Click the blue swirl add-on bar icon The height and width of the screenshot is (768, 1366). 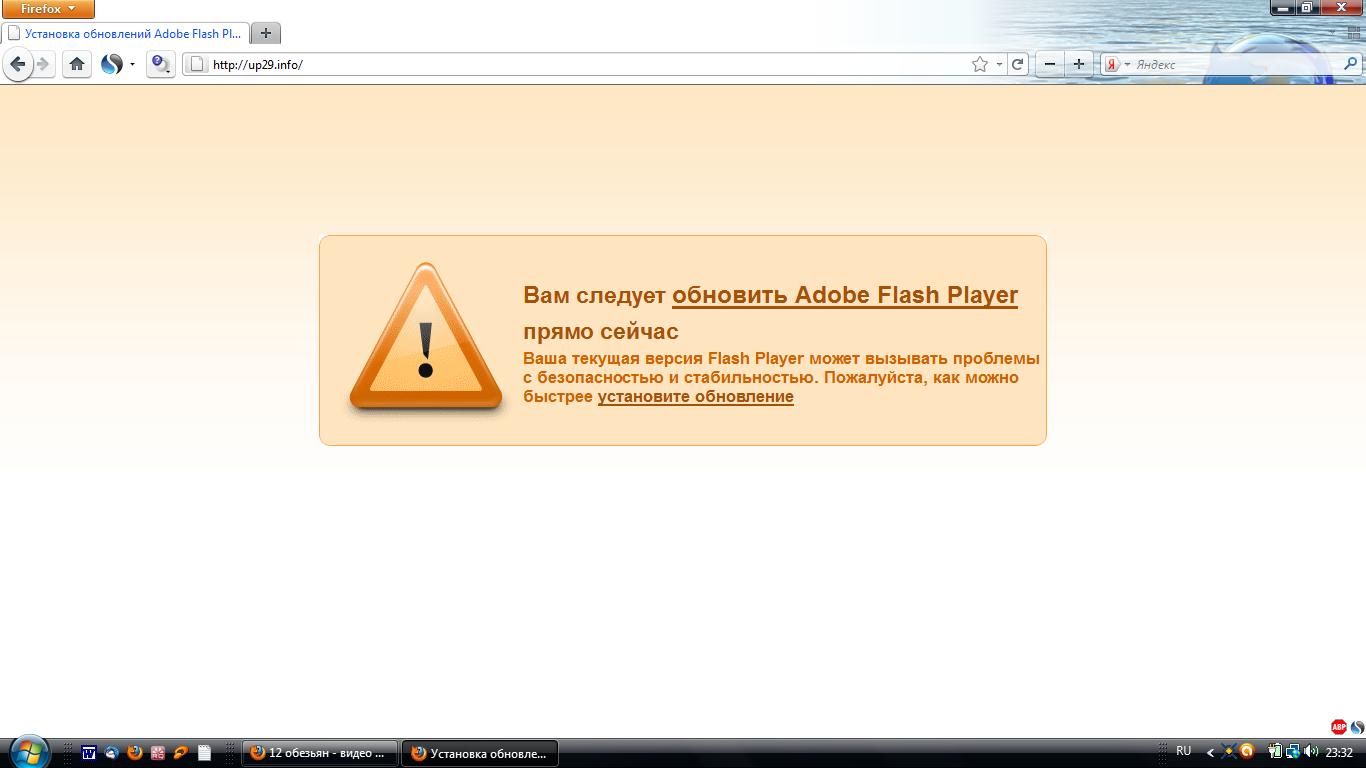[x=1357, y=727]
